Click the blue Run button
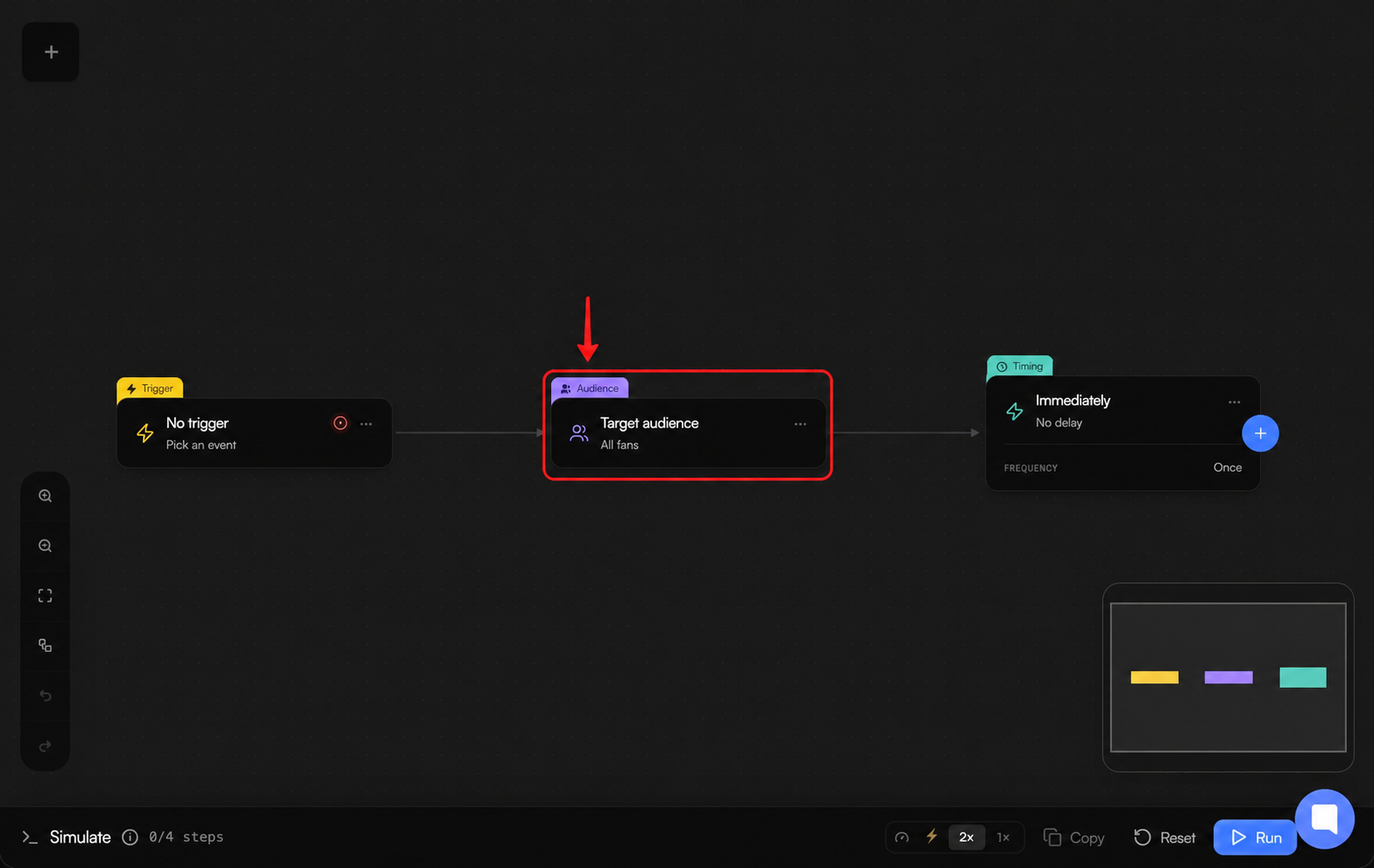1374x868 pixels. tap(1255, 838)
